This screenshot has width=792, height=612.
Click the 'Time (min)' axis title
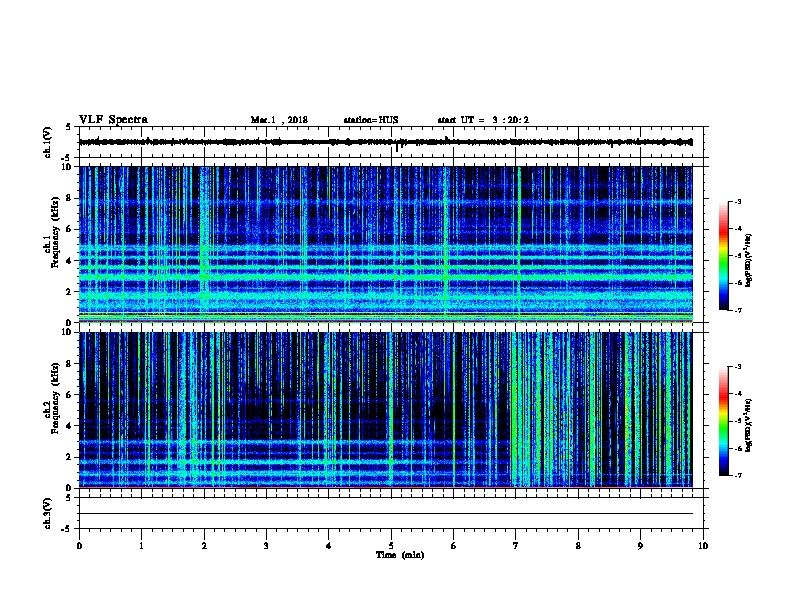pos(400,555)
